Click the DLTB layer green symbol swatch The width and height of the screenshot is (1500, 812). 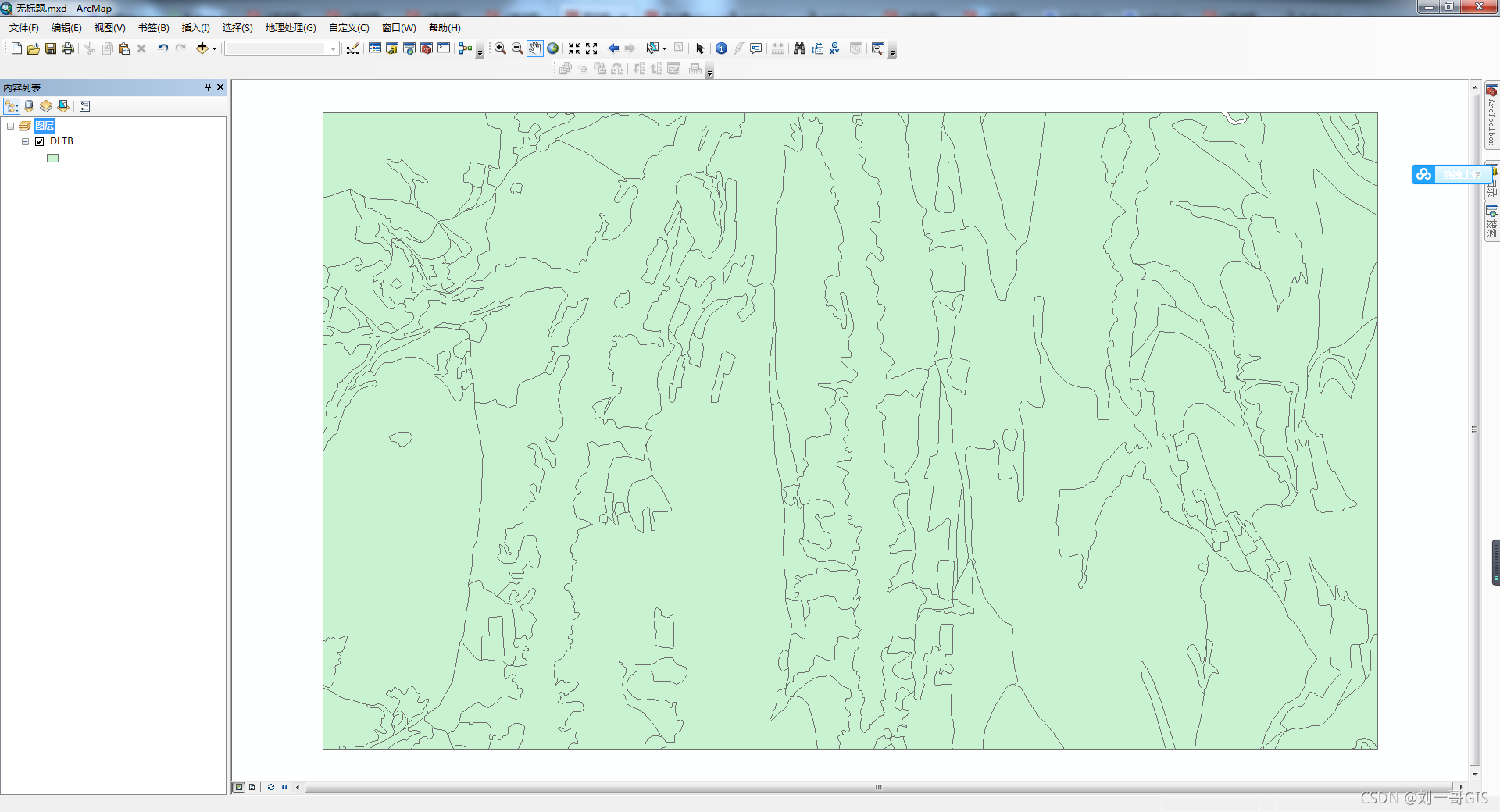53,158
